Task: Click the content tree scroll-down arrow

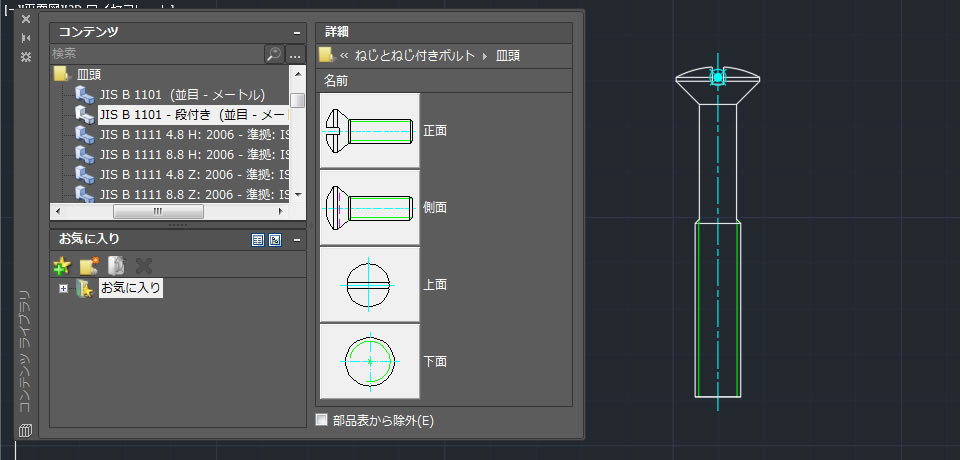Action: pos(298,194)
